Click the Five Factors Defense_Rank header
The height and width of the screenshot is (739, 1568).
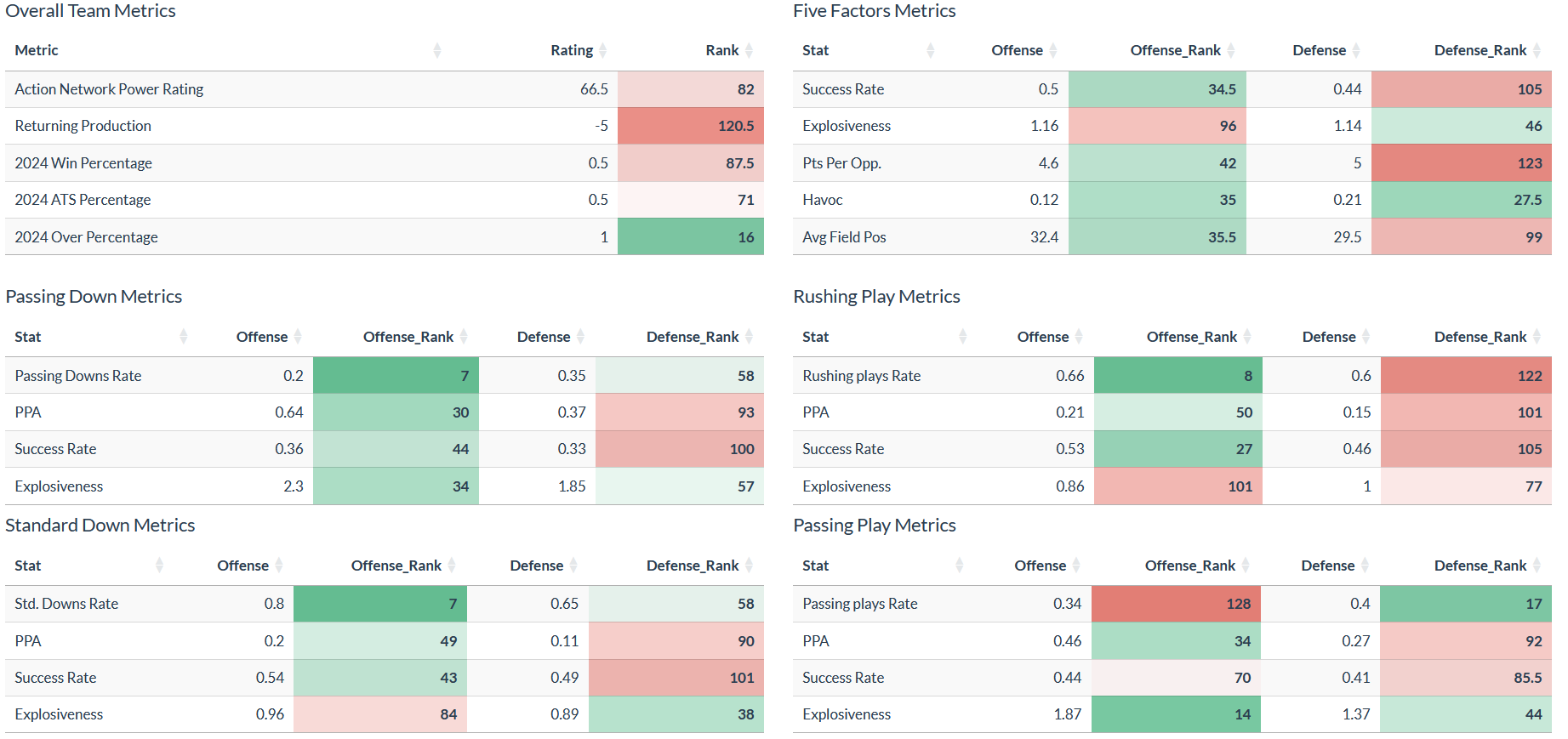tap(1480, 51)
